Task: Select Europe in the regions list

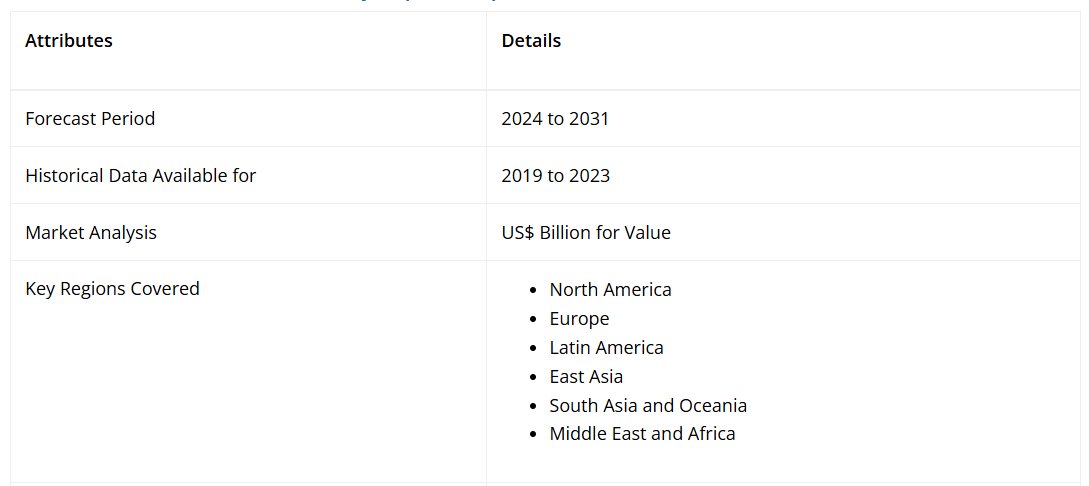Action: click(x=579, y=319)
